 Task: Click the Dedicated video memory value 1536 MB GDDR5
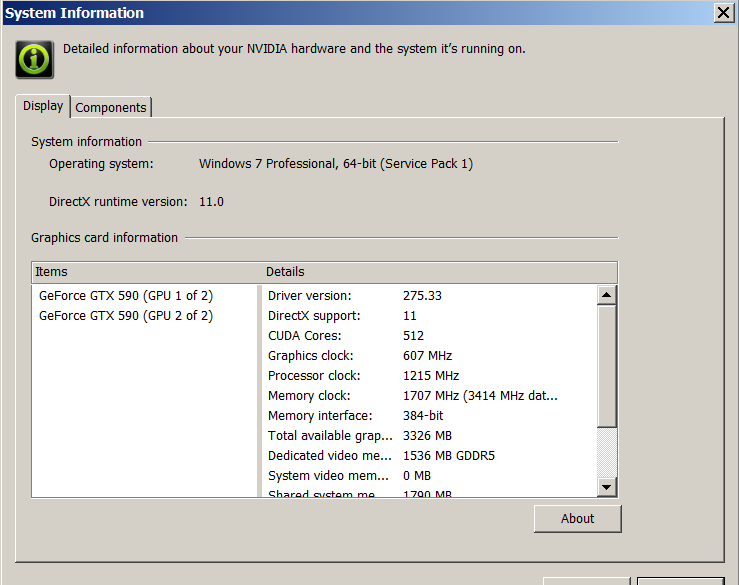point(449,456)
